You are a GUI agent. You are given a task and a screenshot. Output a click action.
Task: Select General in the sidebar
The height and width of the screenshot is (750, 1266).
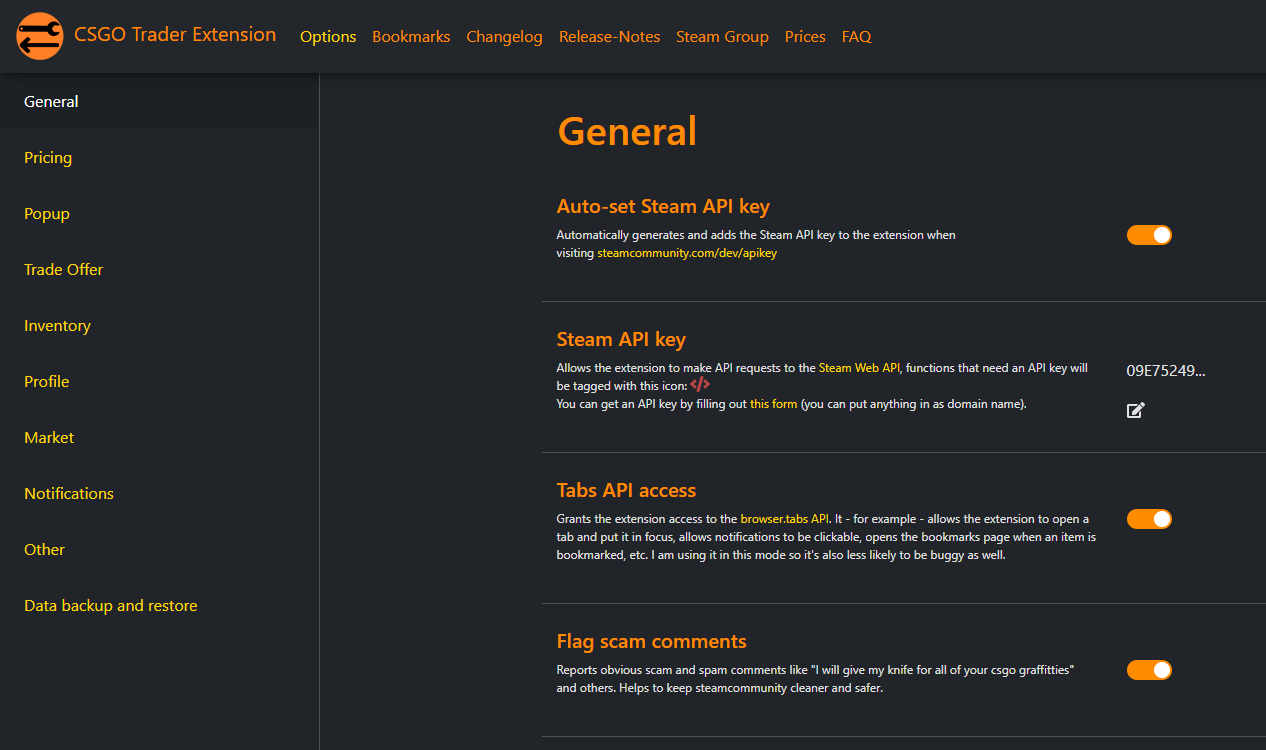tap(159, 102)
